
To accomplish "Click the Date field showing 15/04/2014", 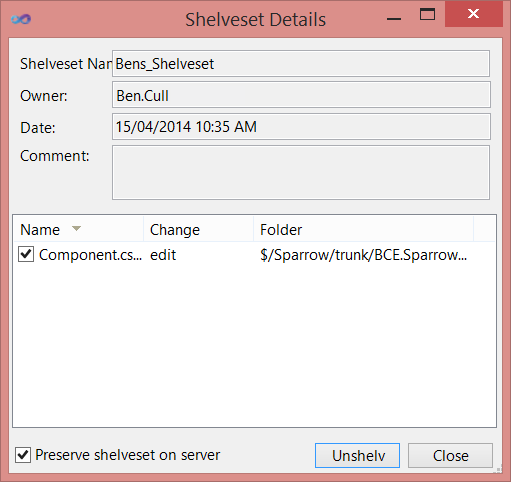I will click(301, 127).
